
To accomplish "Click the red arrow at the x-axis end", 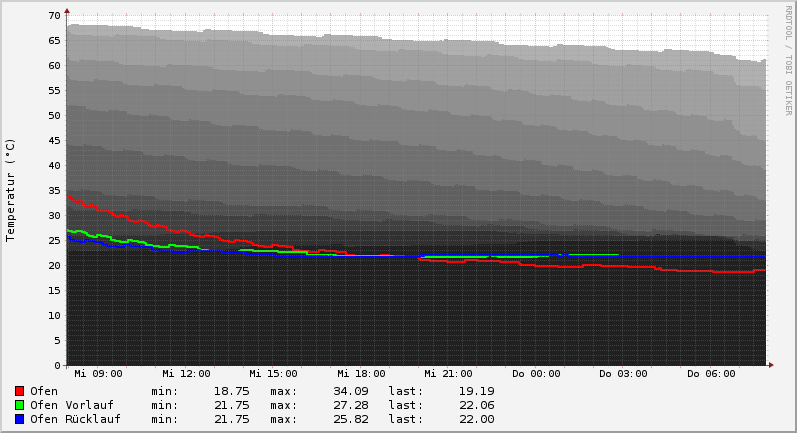I will pyautogui.click(x=771, y=365).
